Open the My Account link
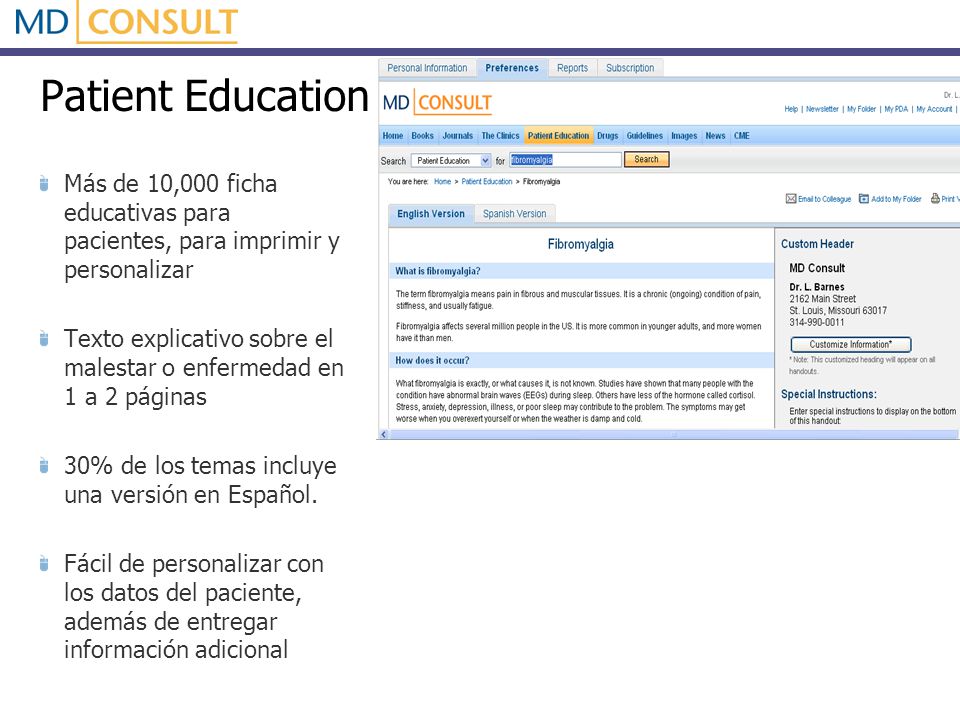Image resolution: width=960 pixels, height=720 pixels. [x=934, y=109]
